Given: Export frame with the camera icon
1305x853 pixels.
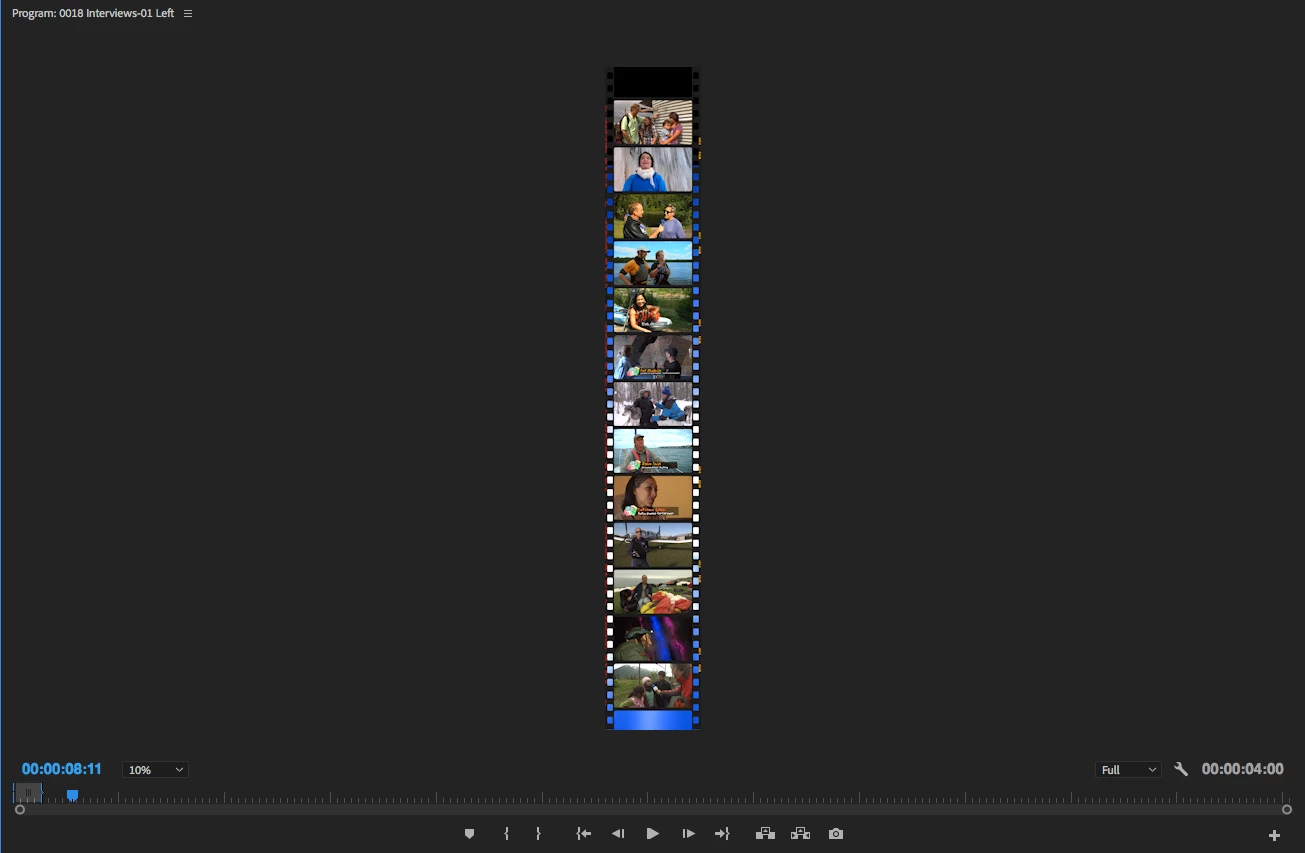Looking at the screenshot, I should coord(836,834).
